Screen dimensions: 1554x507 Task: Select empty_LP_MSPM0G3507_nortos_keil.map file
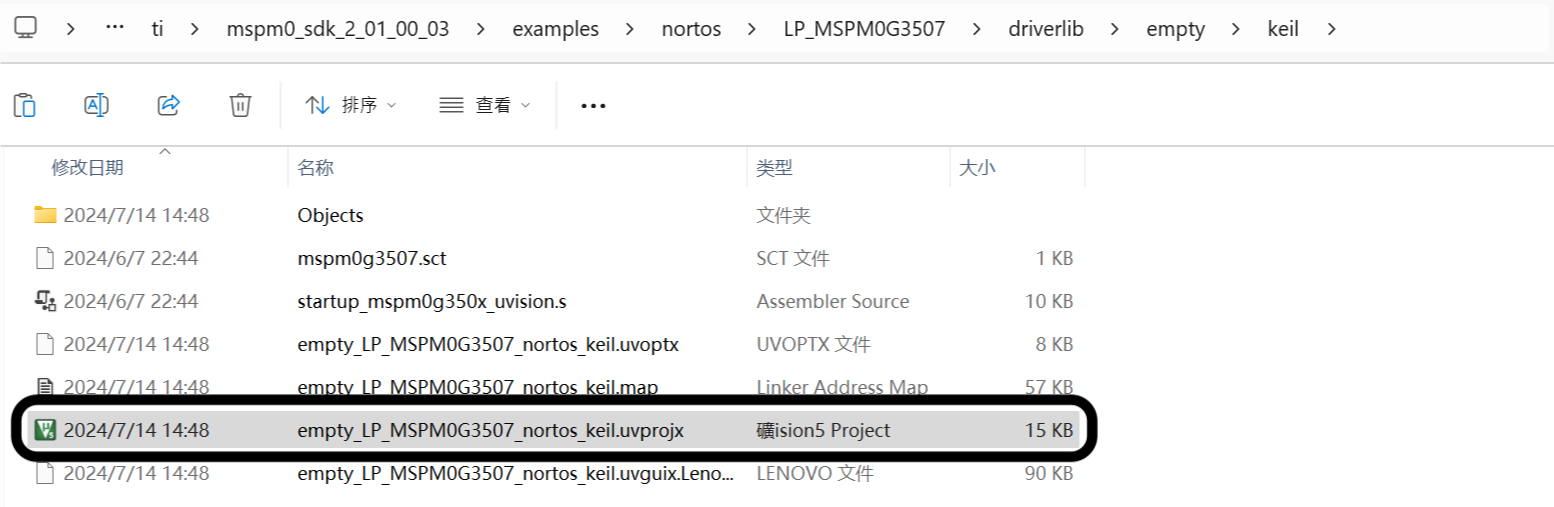pos(478,386)
